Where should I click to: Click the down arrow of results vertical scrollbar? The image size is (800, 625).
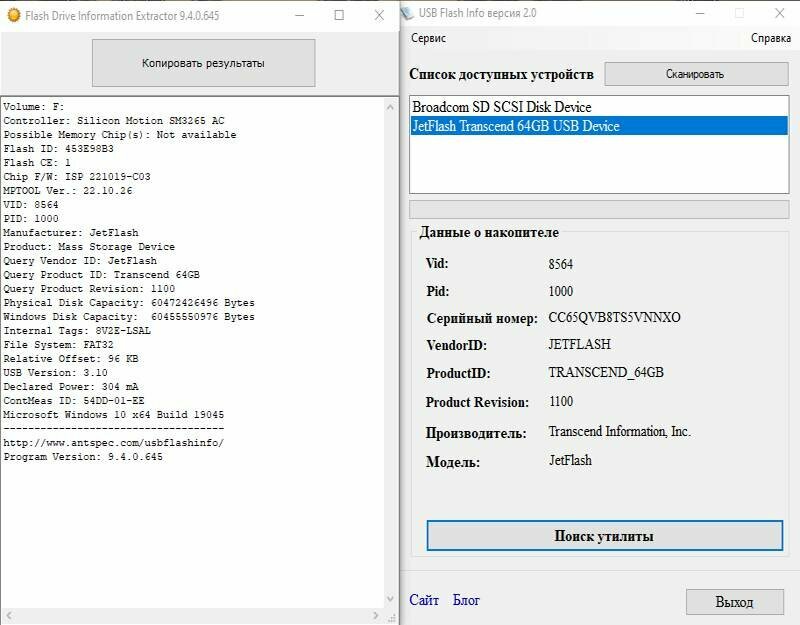point(390,598)
